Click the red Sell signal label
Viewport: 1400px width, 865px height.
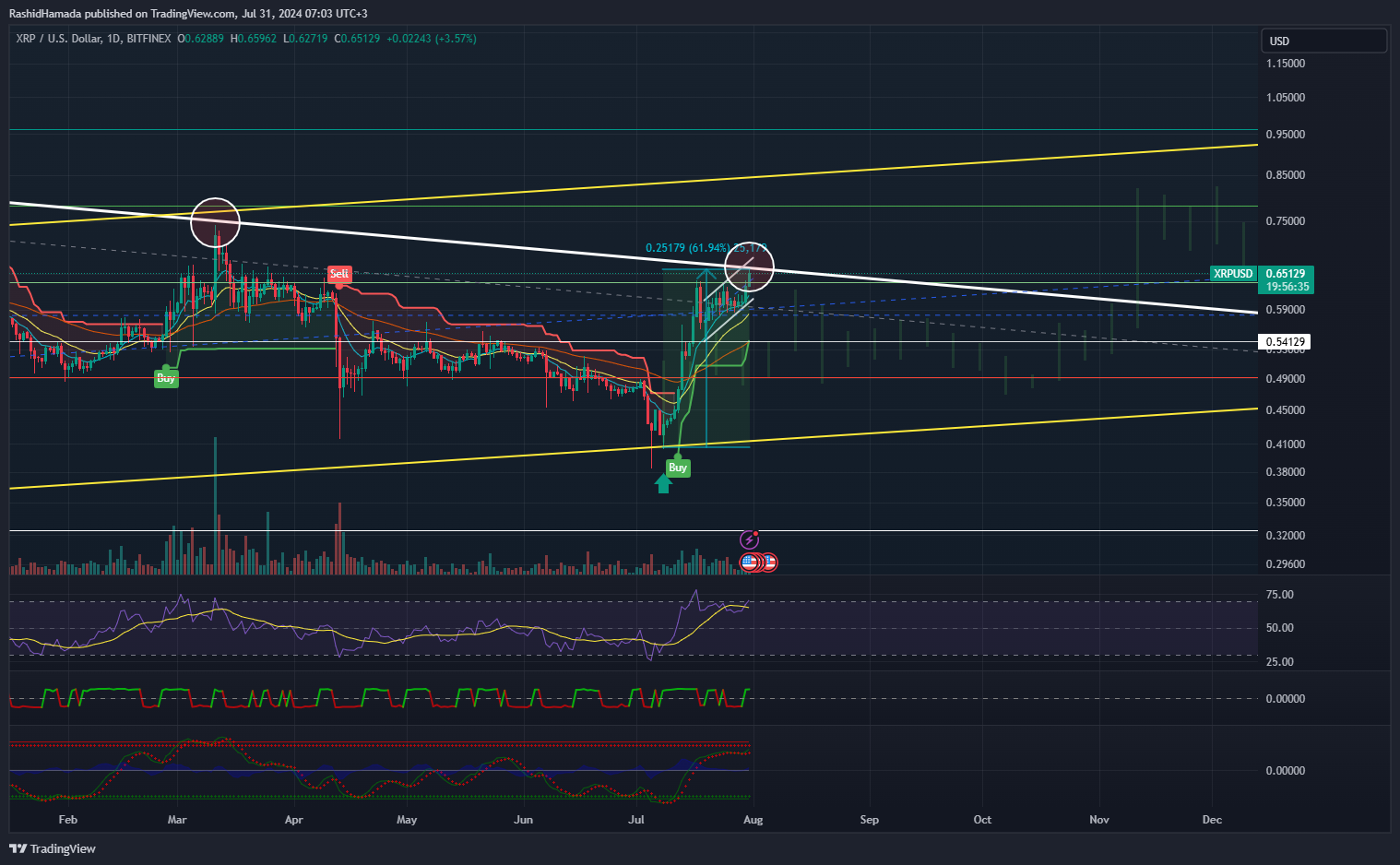339,274
